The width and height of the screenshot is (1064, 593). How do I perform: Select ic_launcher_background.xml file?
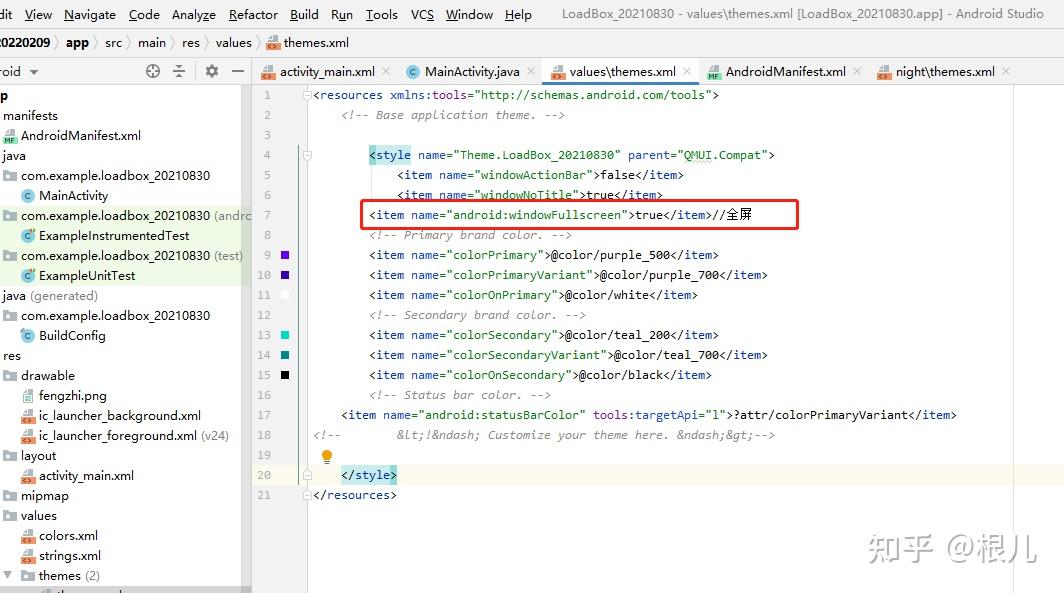111,415
